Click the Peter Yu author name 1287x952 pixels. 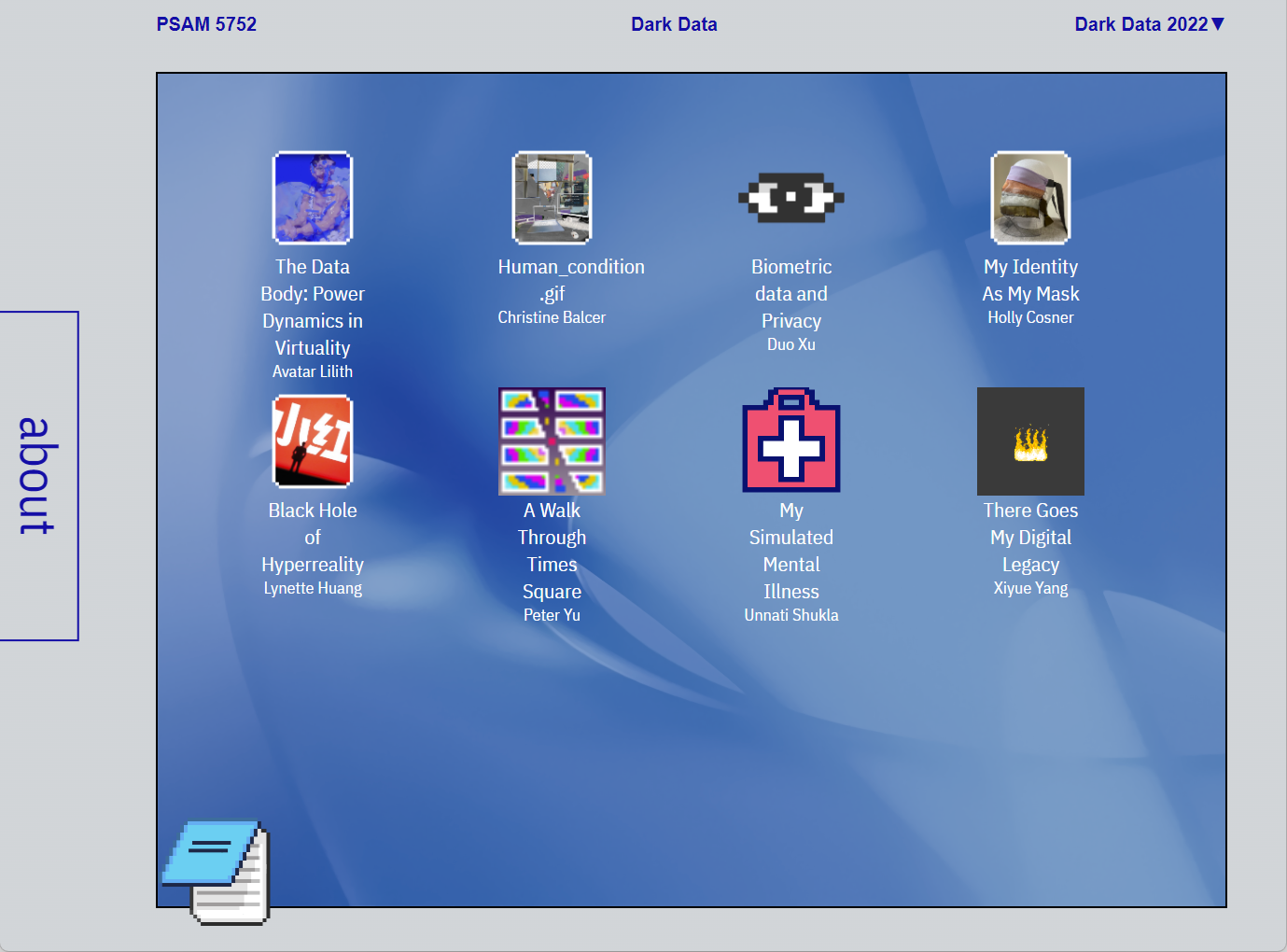(553, 615)
